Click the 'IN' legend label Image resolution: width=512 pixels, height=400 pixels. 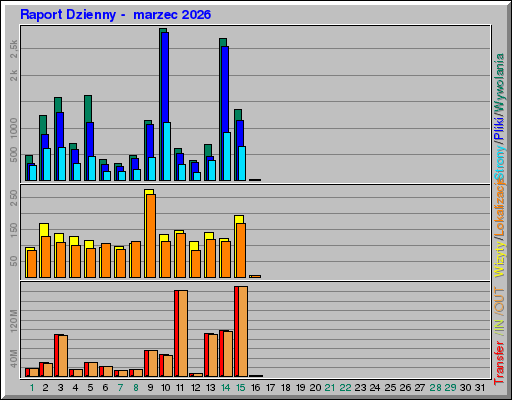499,327
